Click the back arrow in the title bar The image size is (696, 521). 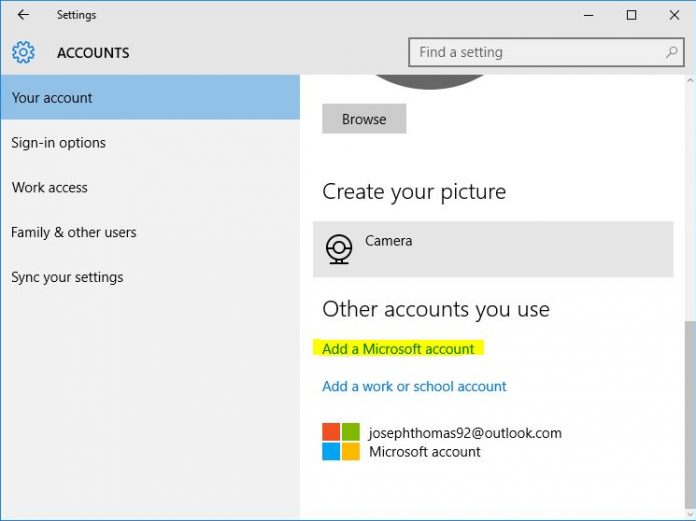point(23,15)
